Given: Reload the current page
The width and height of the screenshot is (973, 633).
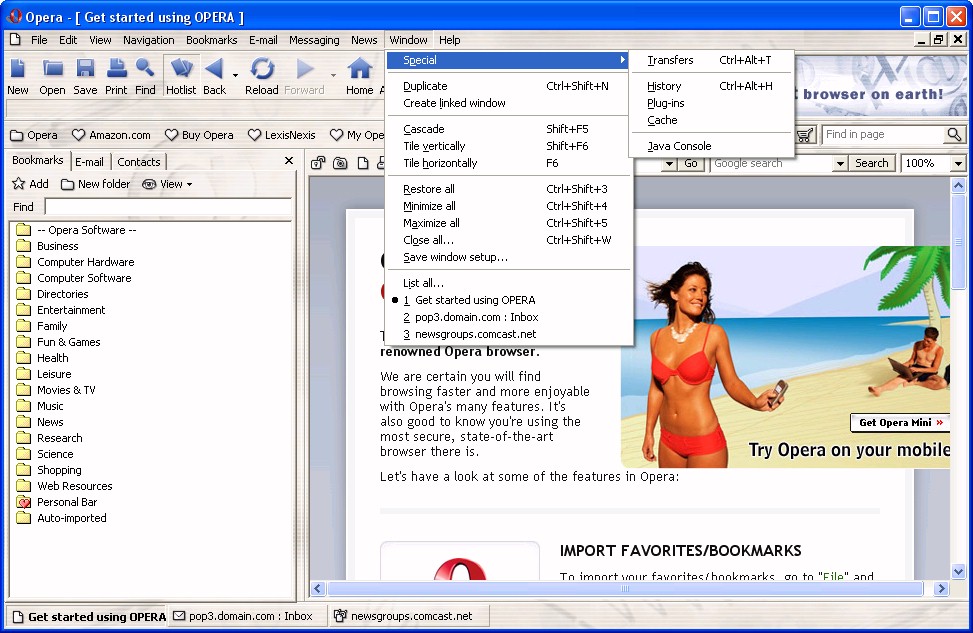Looking at the screenshot, I should point(262,76).
